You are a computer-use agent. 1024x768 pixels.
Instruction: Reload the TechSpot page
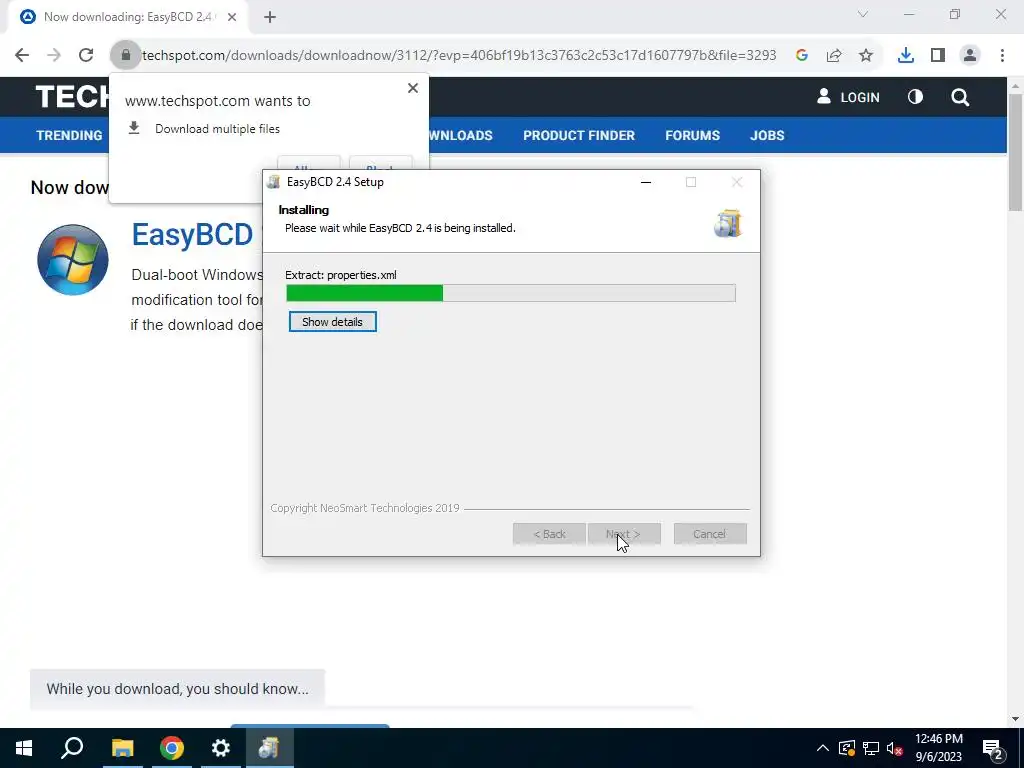(x=86, y=56)
